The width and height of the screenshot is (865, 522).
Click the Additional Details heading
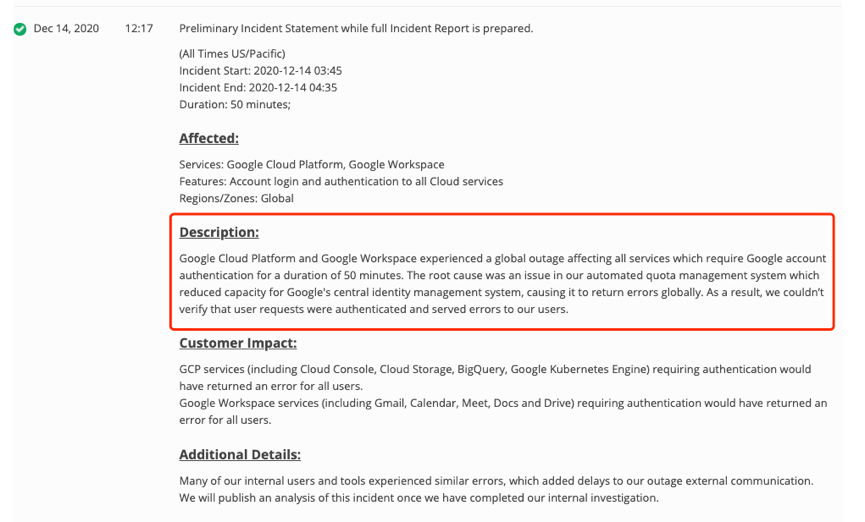pos(239,455)
